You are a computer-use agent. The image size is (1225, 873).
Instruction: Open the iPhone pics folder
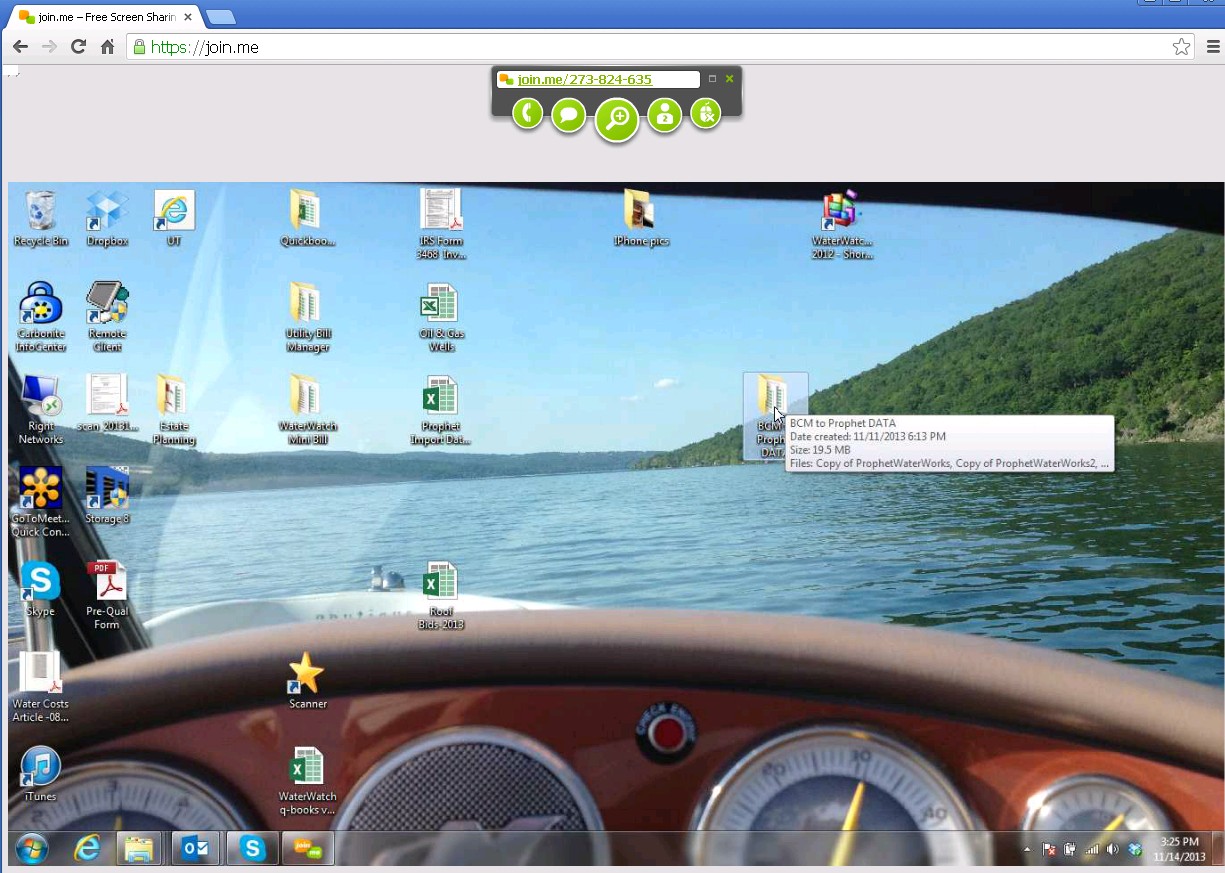pos(641,218)
